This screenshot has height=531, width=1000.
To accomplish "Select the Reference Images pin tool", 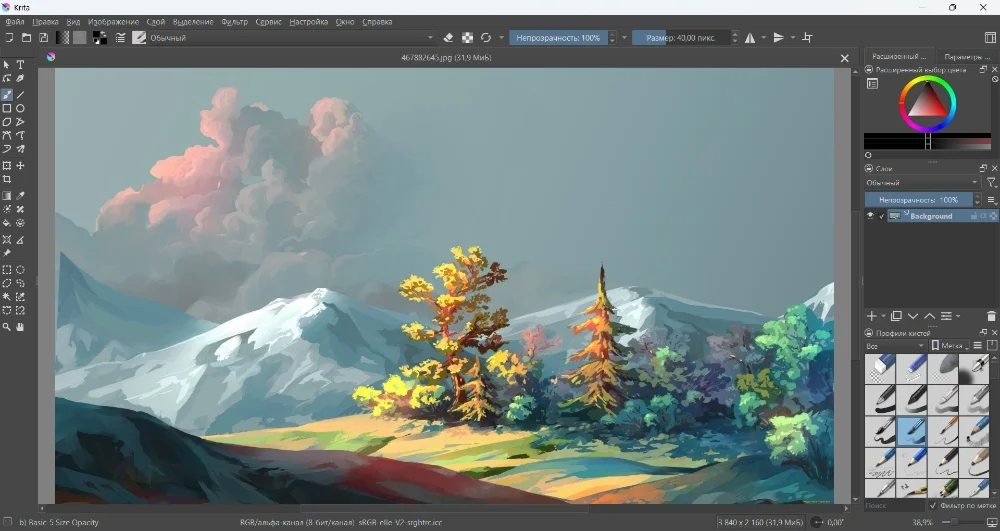I will point(7,253).
